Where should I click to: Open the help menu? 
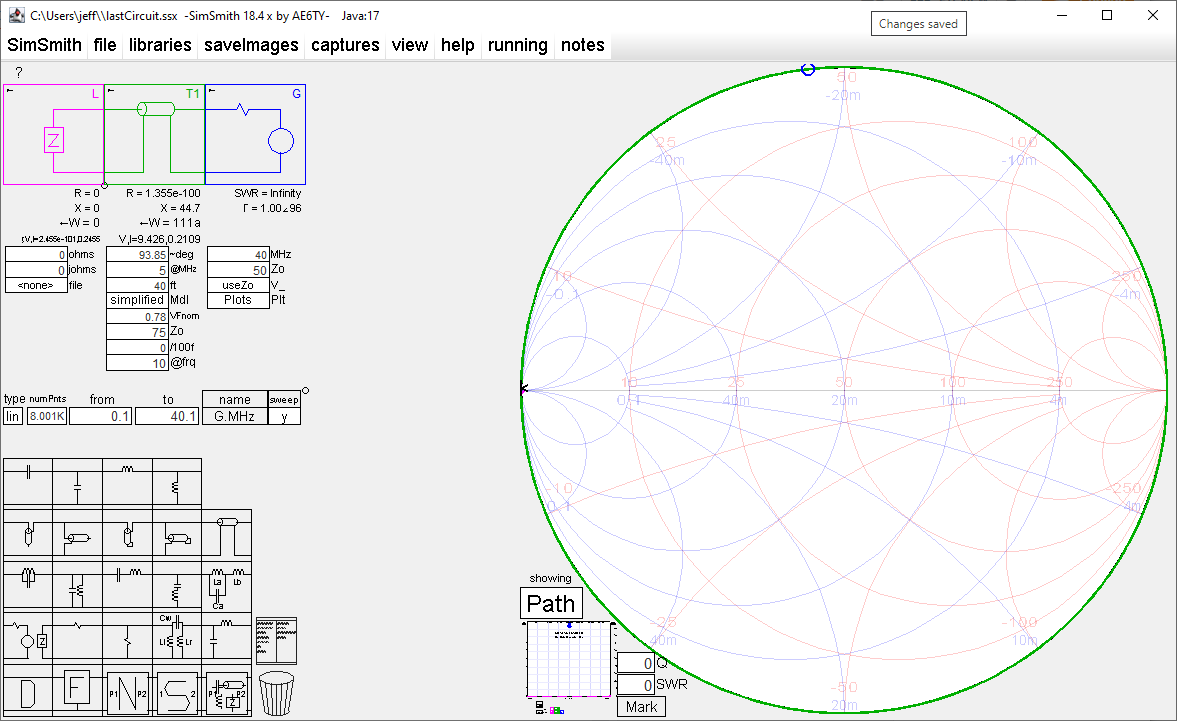(457, 45)
